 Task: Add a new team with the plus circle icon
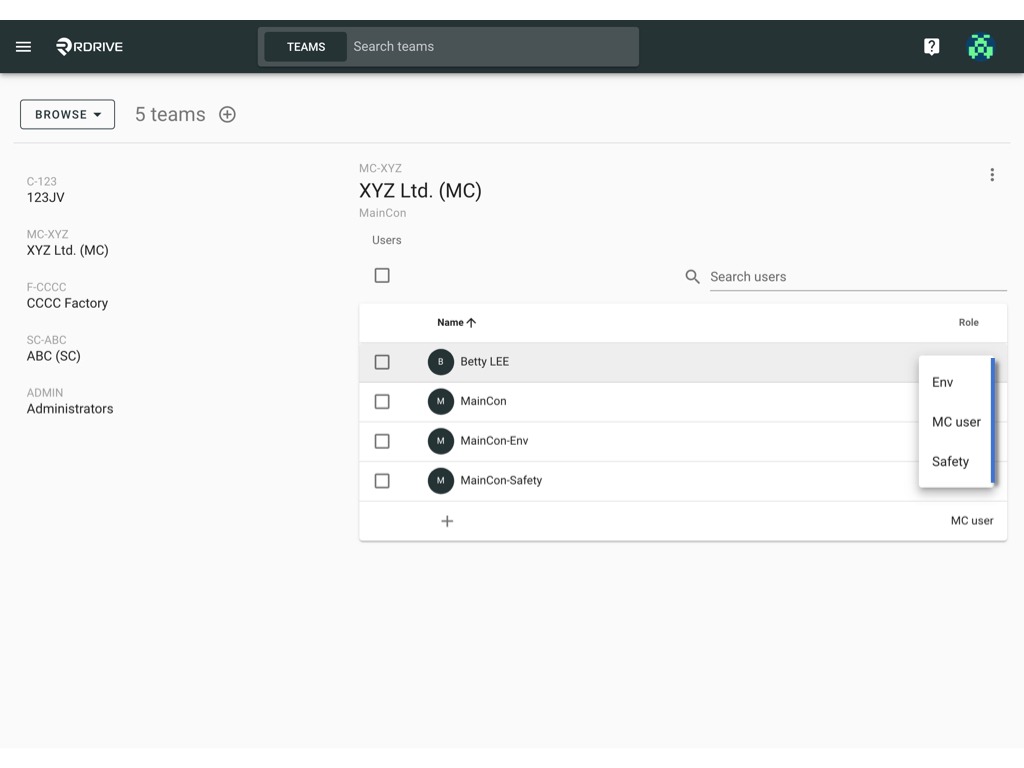pos(227,114)
